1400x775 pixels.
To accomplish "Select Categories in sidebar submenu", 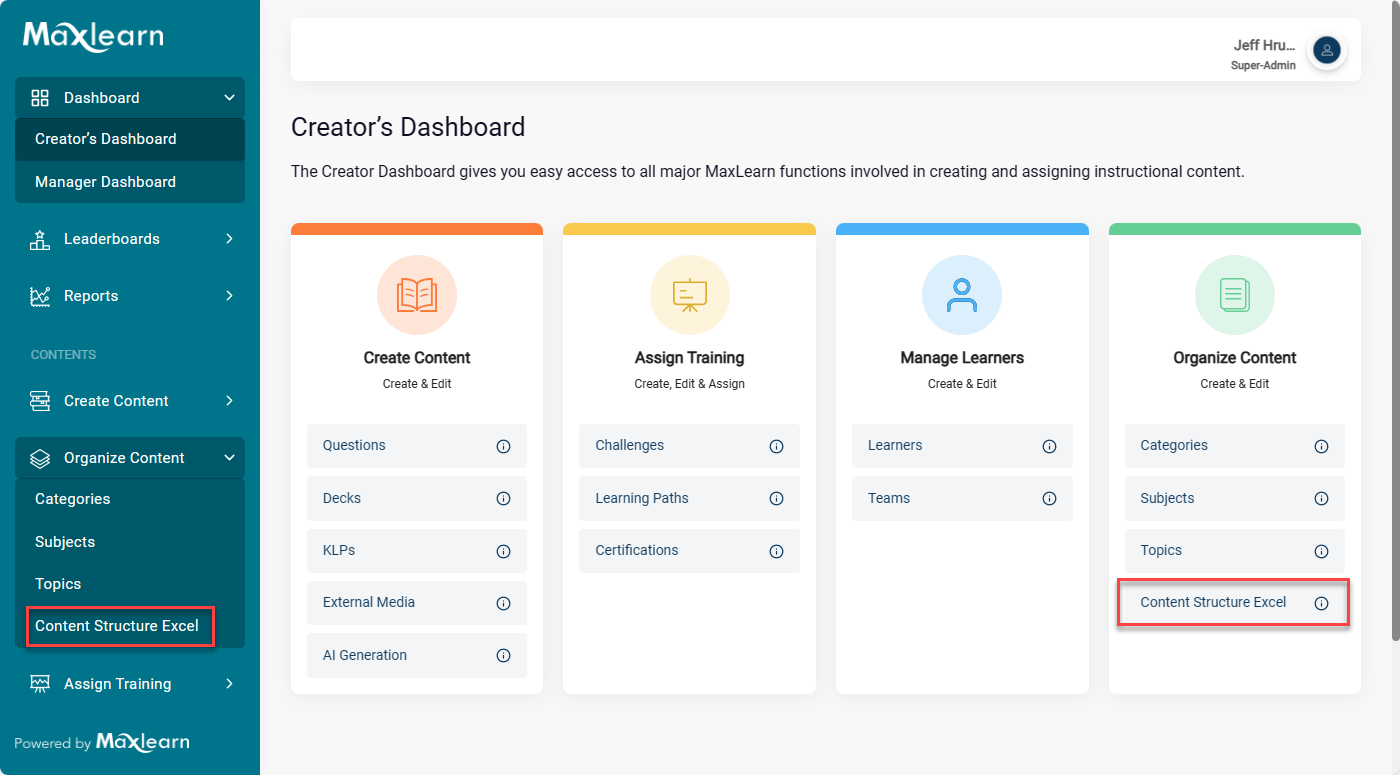I will click(130, 499).
